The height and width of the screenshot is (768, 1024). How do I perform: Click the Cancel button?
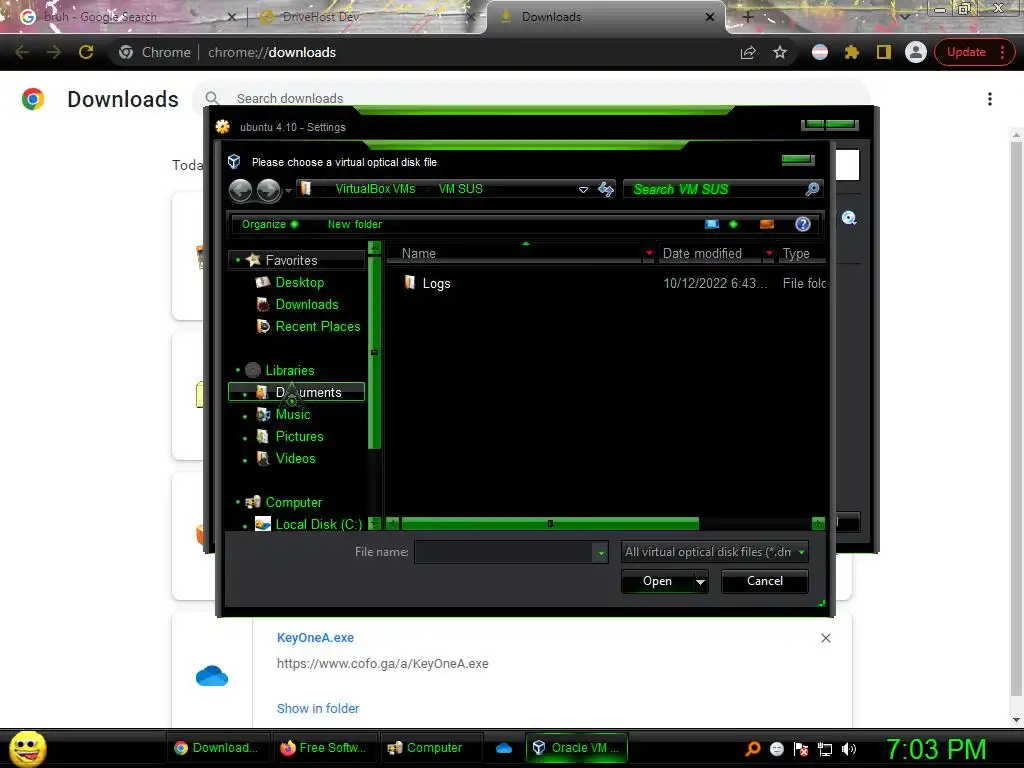pos(765,581)
